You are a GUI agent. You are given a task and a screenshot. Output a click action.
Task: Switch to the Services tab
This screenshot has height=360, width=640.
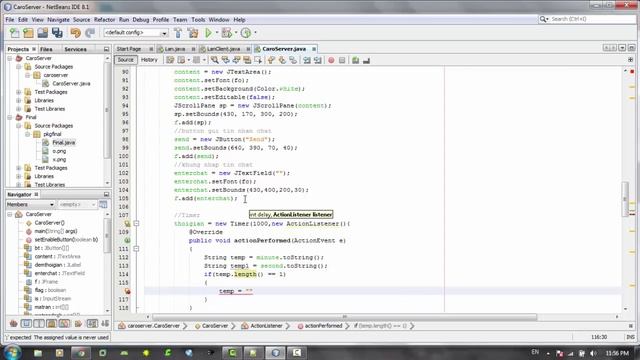coord(76,49)
